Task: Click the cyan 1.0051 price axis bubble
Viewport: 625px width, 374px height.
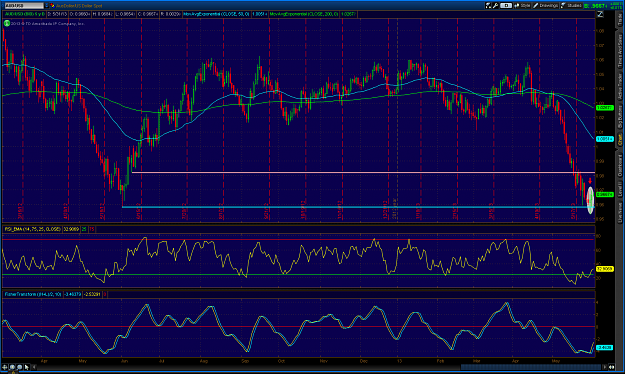Action: coord(604,139)
